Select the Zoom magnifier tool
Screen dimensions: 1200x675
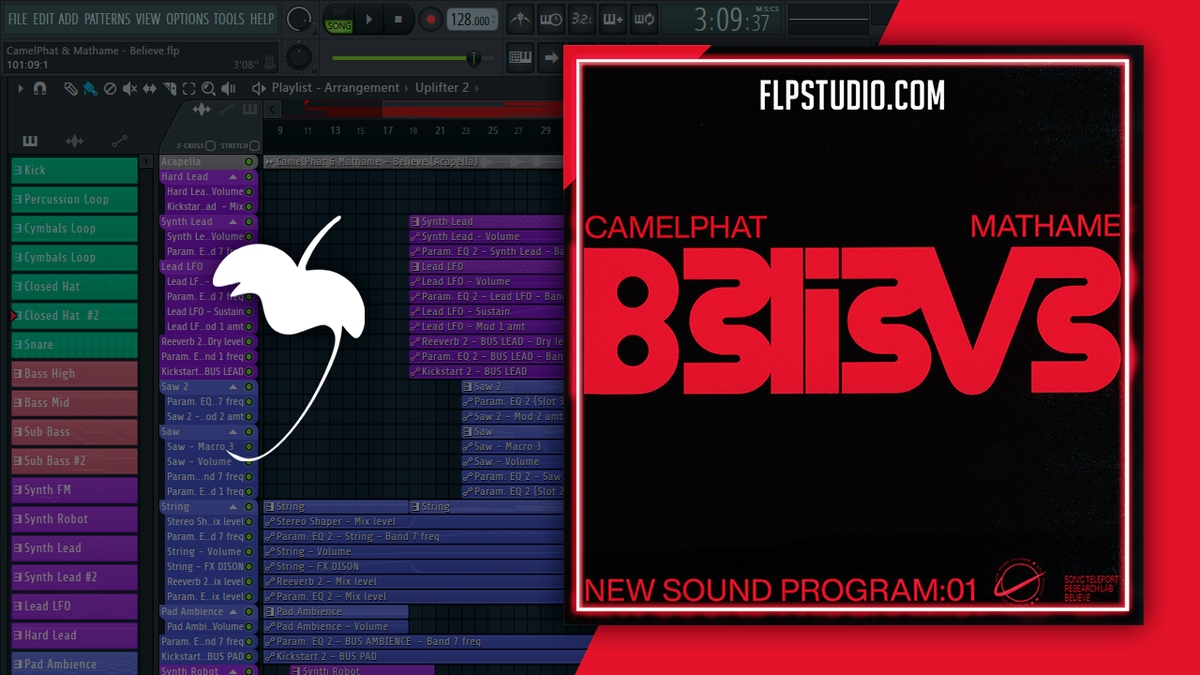pos(209,88)
